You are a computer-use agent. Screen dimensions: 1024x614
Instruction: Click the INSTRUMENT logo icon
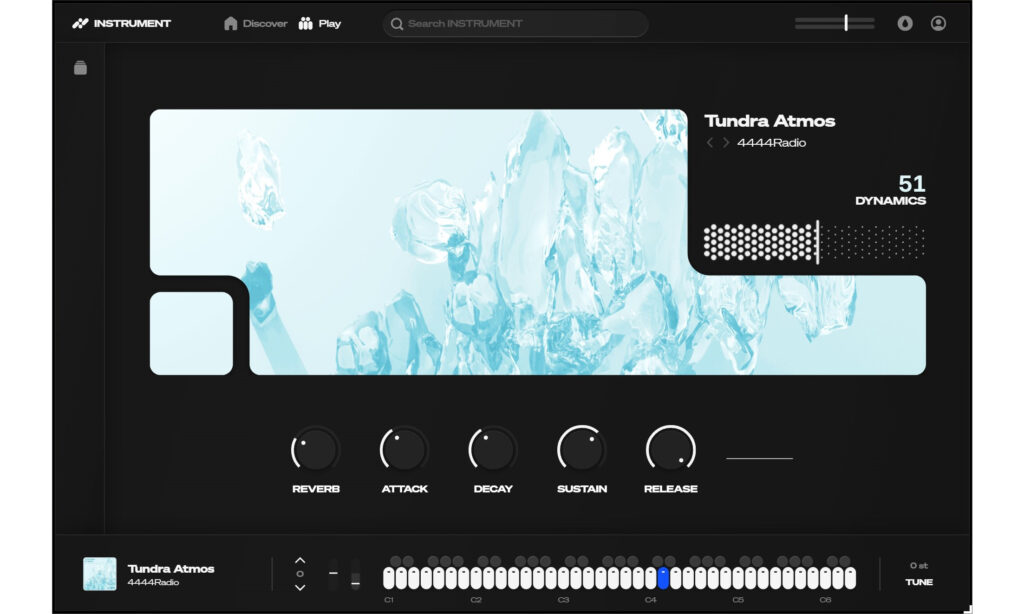(81, 23)
